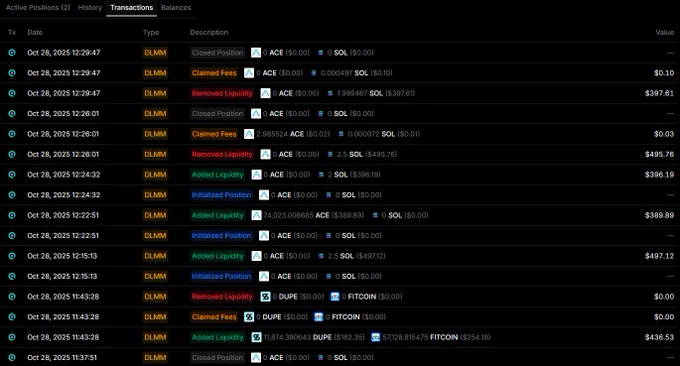Click SOL icon beside 0.000497 SOL
The image size is (680, 366).
(x=314, y=73)
